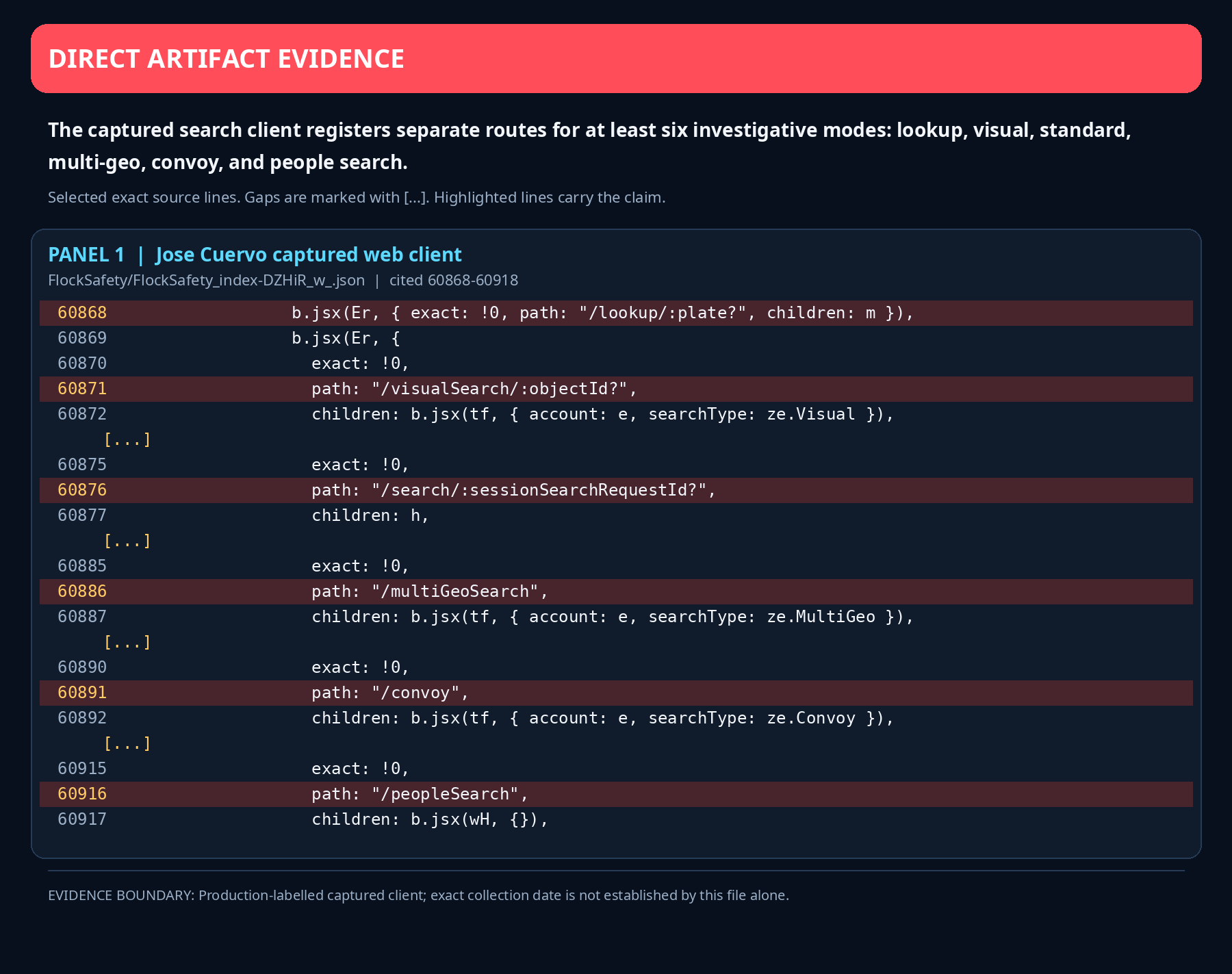Click the gap marker below line 60892

[x=127, y=743]
